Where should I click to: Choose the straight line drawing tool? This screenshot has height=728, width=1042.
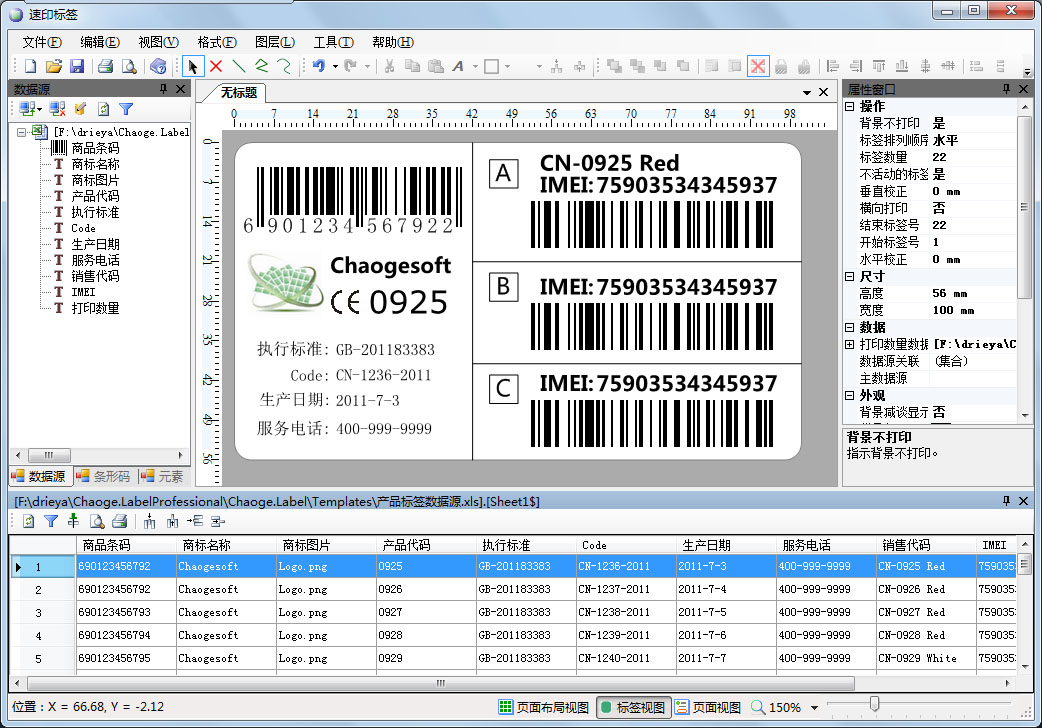point(239,67)
